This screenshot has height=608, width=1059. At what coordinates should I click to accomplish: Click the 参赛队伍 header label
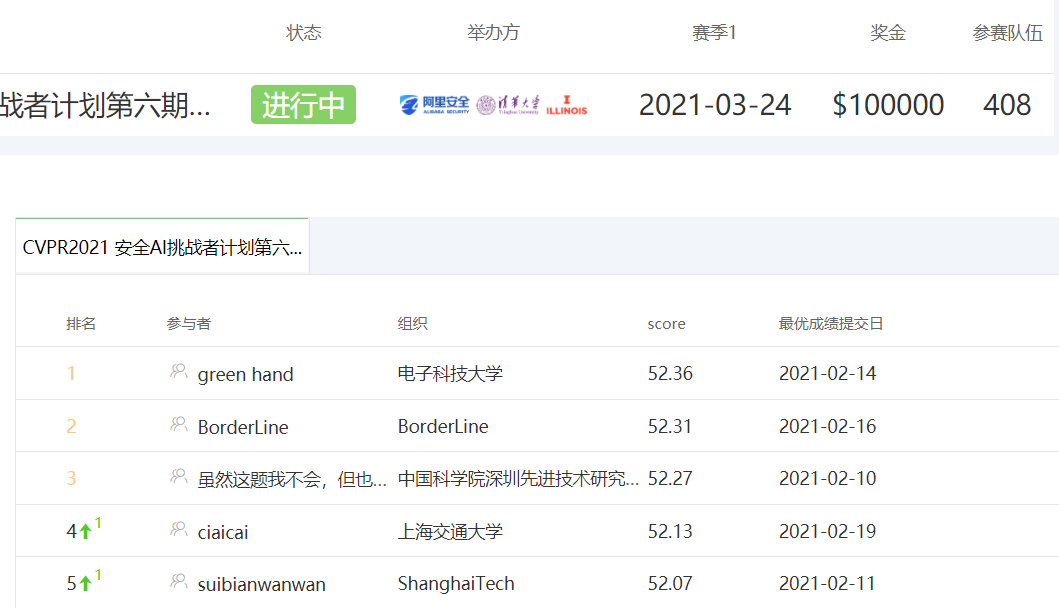[x=1008, y=32]
